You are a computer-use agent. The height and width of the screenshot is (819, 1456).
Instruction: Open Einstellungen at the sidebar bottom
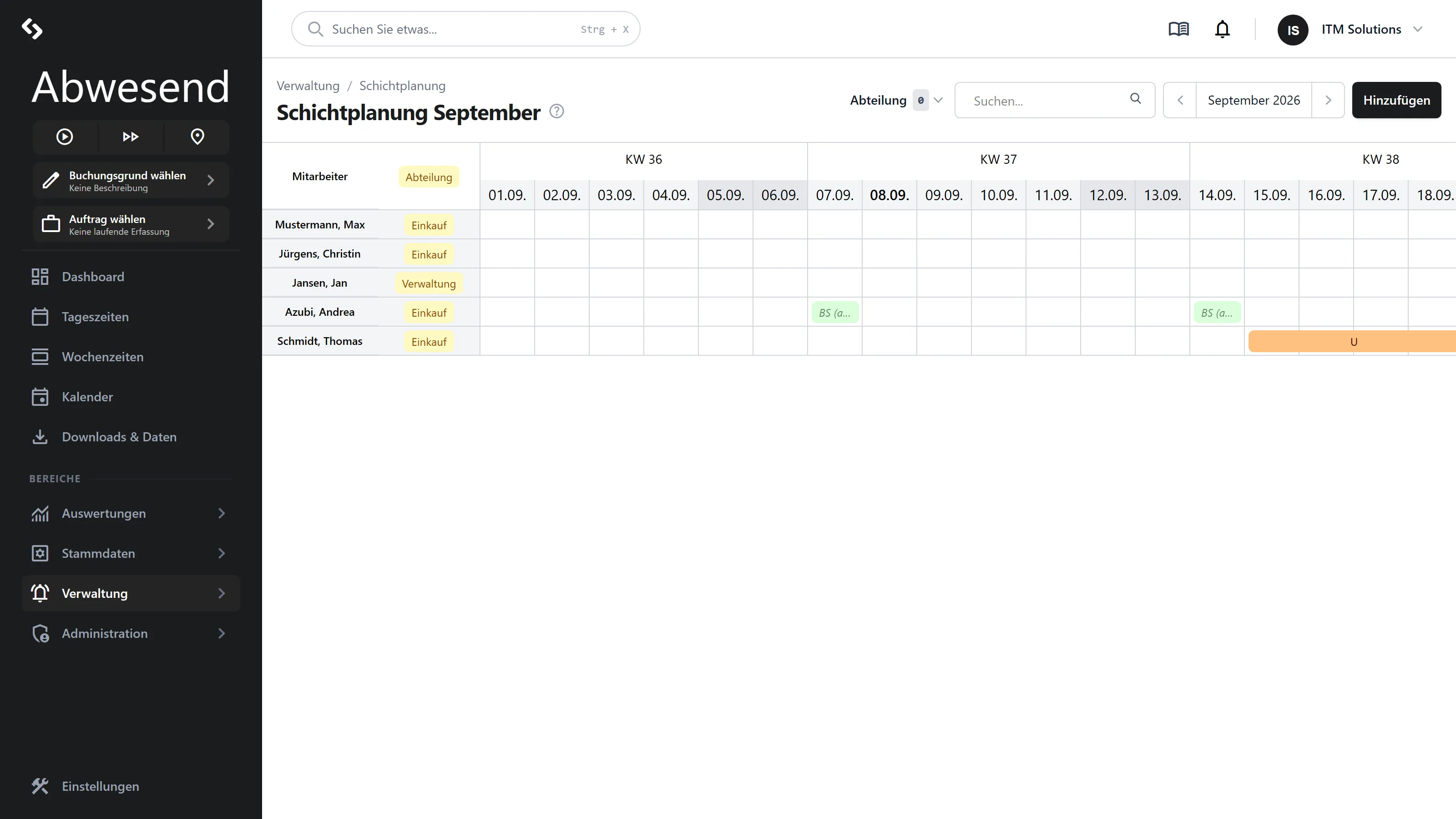(x=131, y=787)
